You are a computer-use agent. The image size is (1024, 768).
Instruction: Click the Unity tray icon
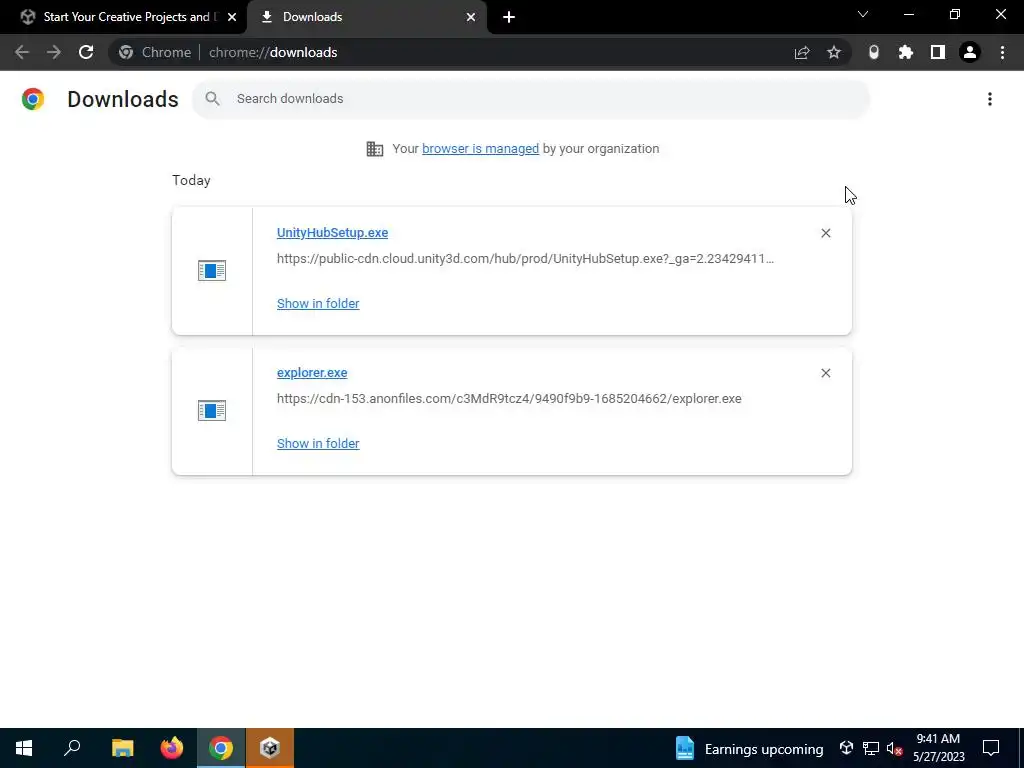click(846, 748)
